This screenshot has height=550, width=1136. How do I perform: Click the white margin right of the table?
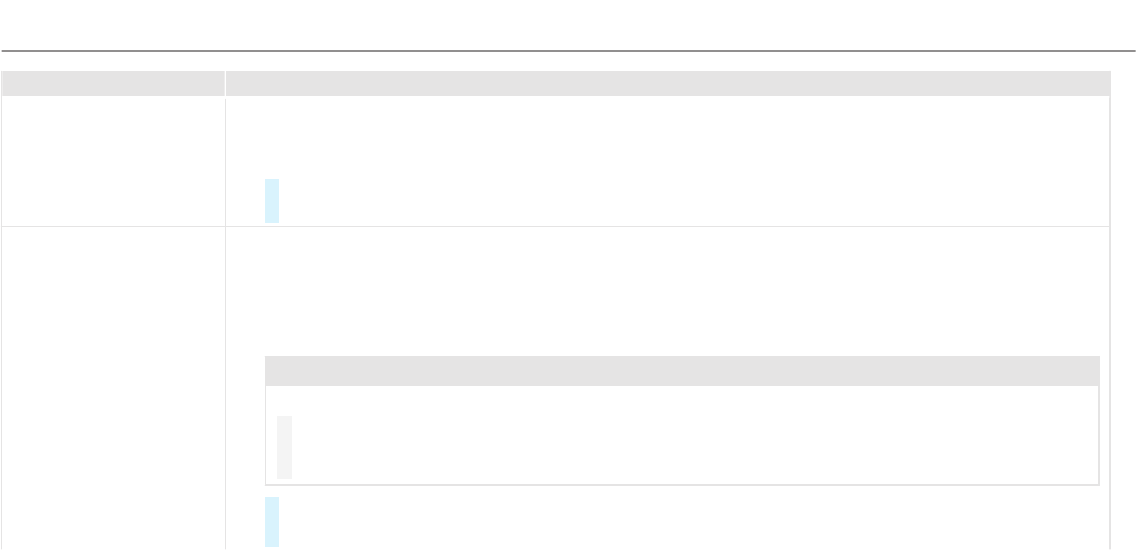[x=1123, y=300]
